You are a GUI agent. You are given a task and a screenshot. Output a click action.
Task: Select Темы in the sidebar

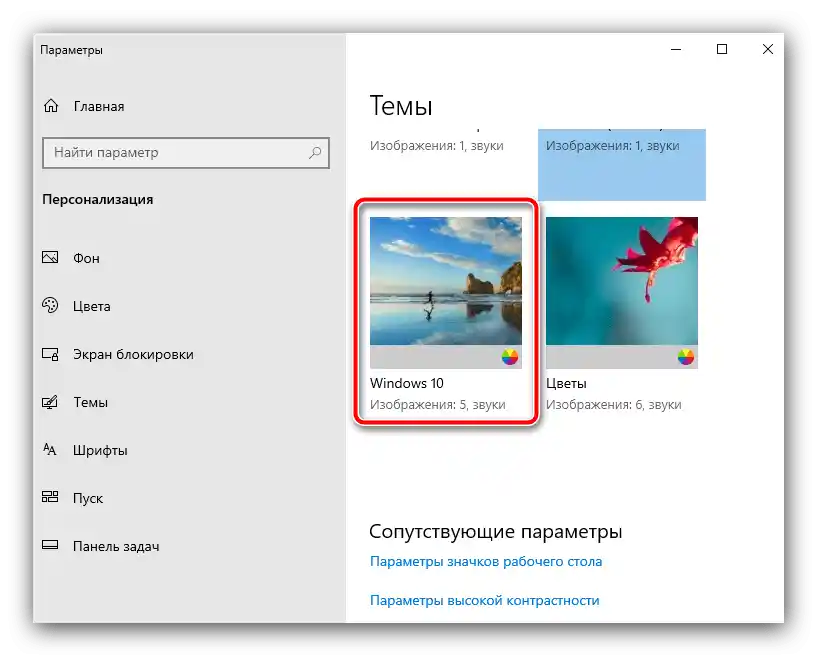tap(91, 402)
